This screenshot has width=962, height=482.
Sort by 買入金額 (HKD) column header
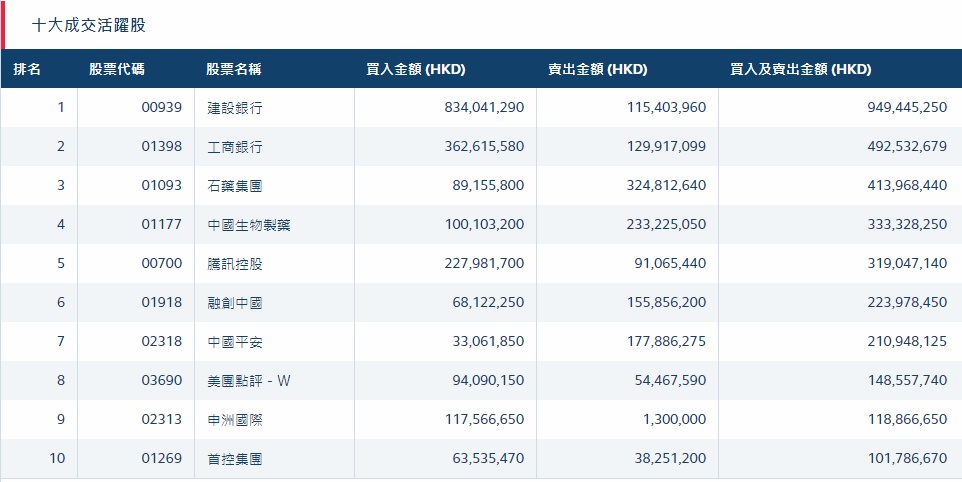click(x=416, y=69)
